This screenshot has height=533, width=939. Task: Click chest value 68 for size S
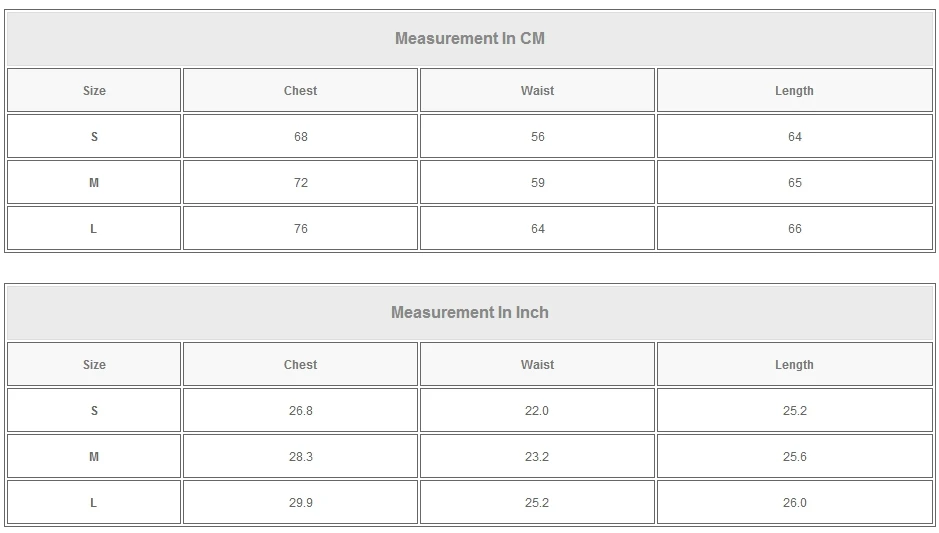300,137
